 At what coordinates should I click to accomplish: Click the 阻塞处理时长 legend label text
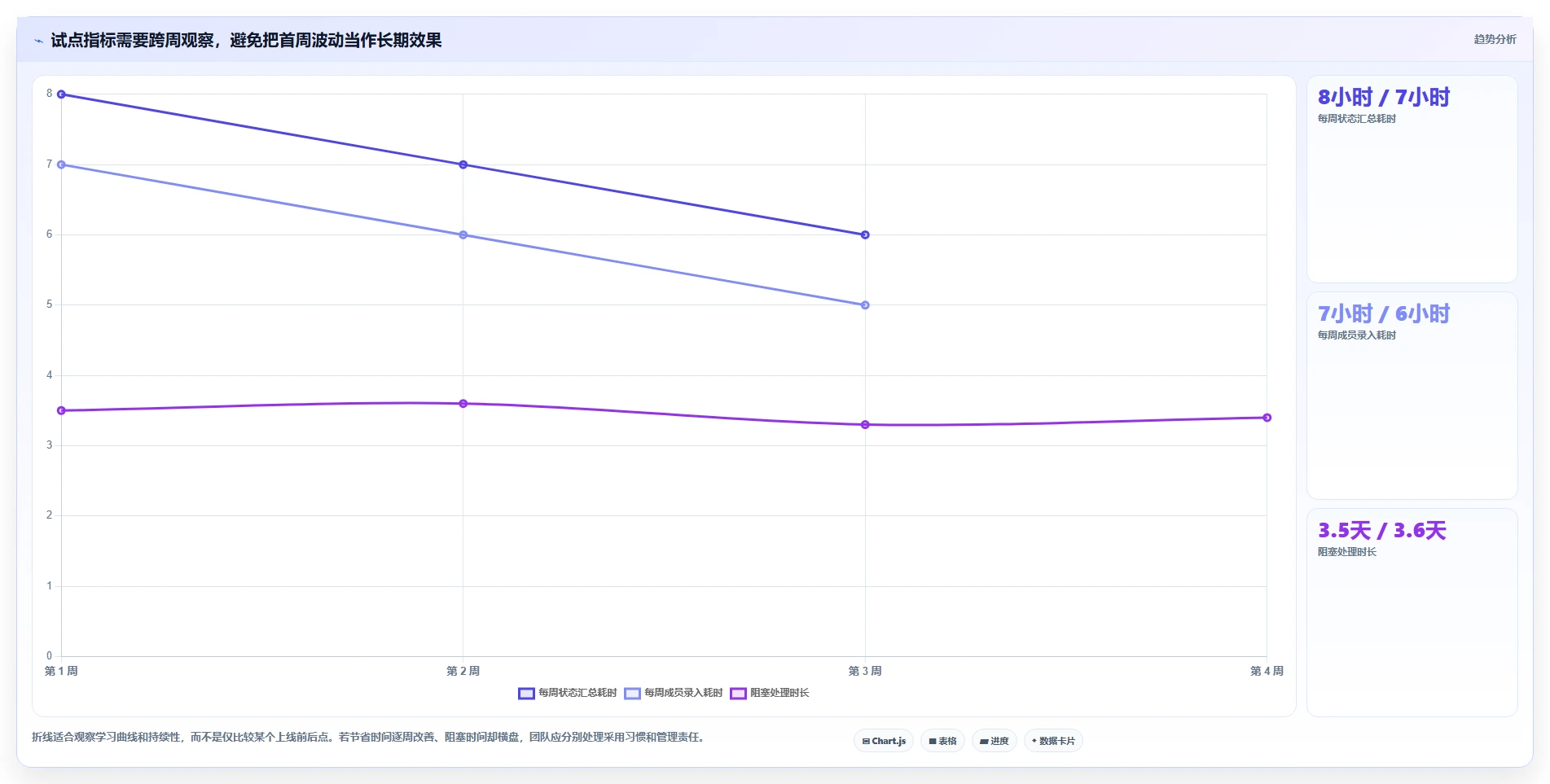pyautogui.click(x=779, y=693)
